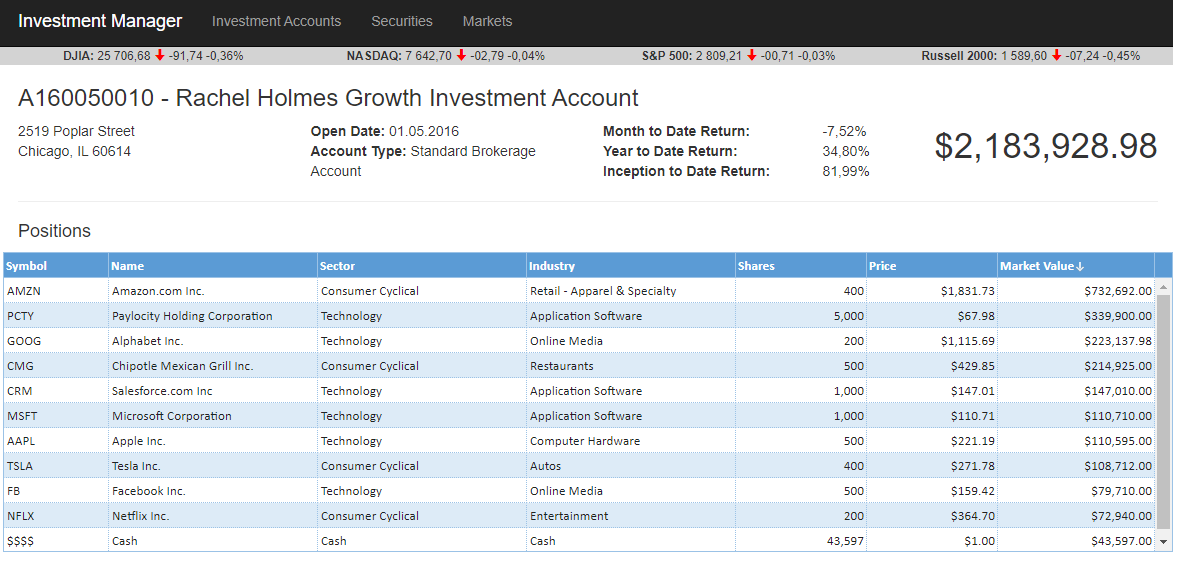The height and width of the screenshot is (568, 1179).
Task: Select the $$$$ cash symbol cell
Action: click(x=56, y=541)
